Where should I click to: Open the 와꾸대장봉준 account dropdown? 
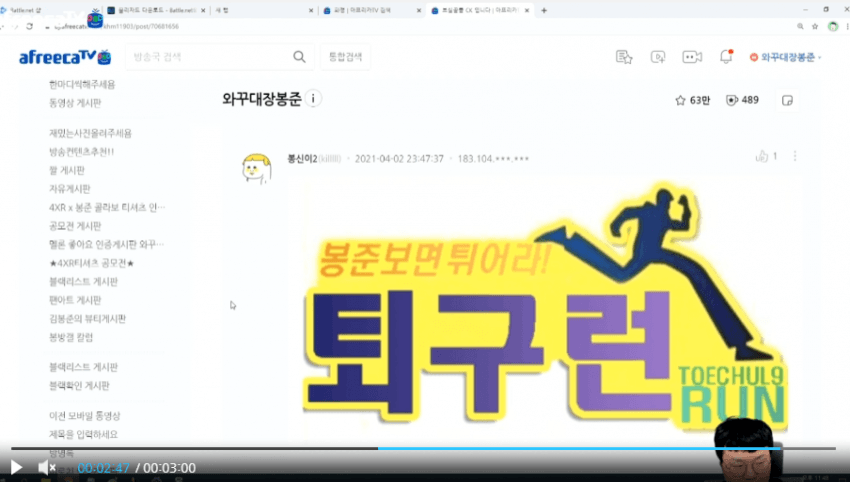(x=785, y=57)
